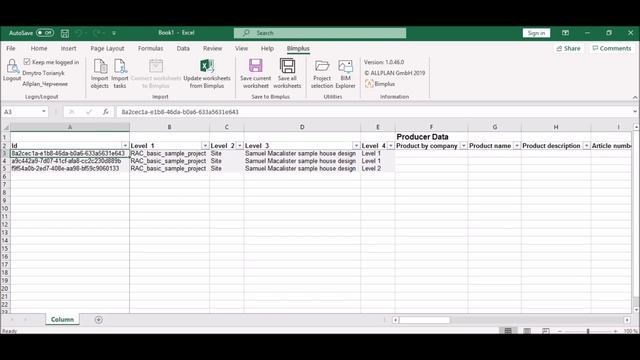Image resolution: width=640 pixels, height=360 pixels.
Task: Open Product by company filter dropdown
Action: click(463, 146)
